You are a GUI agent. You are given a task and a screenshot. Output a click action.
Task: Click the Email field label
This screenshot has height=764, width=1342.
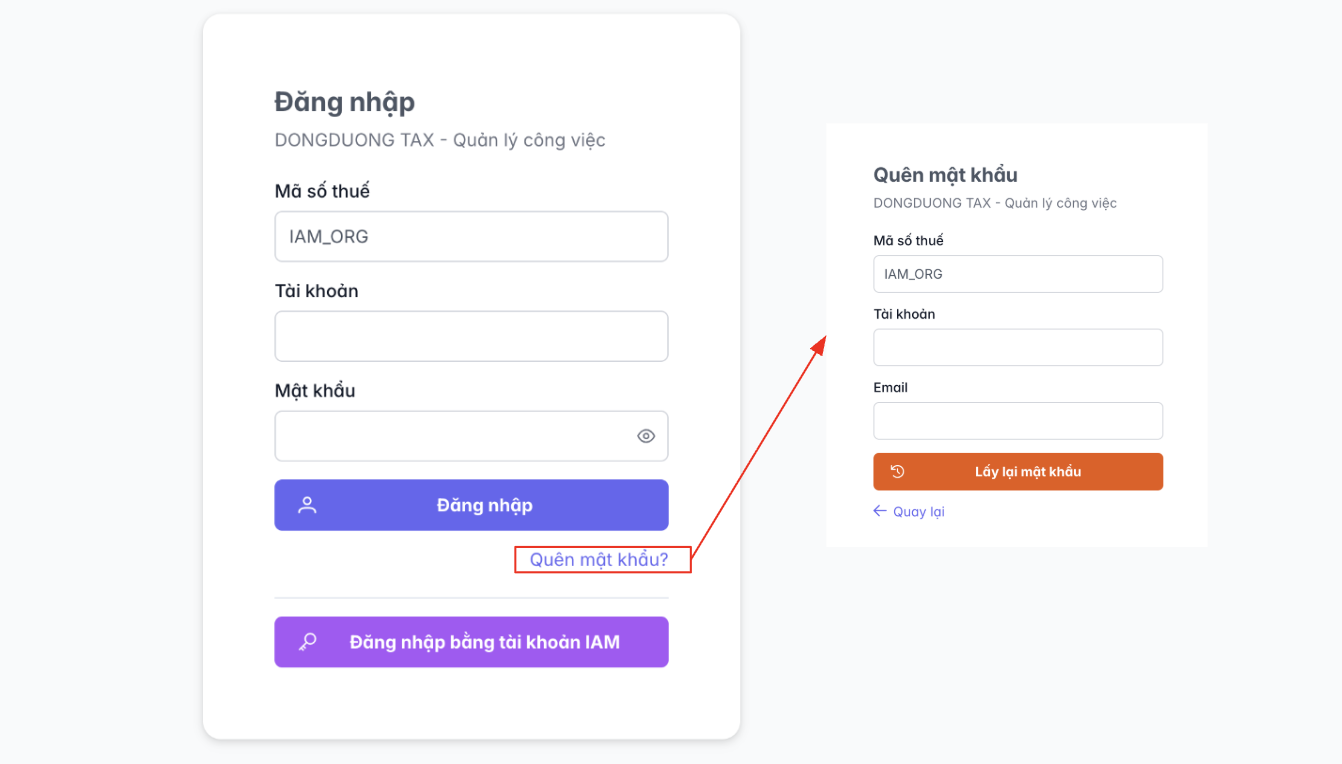click(890, 388)
